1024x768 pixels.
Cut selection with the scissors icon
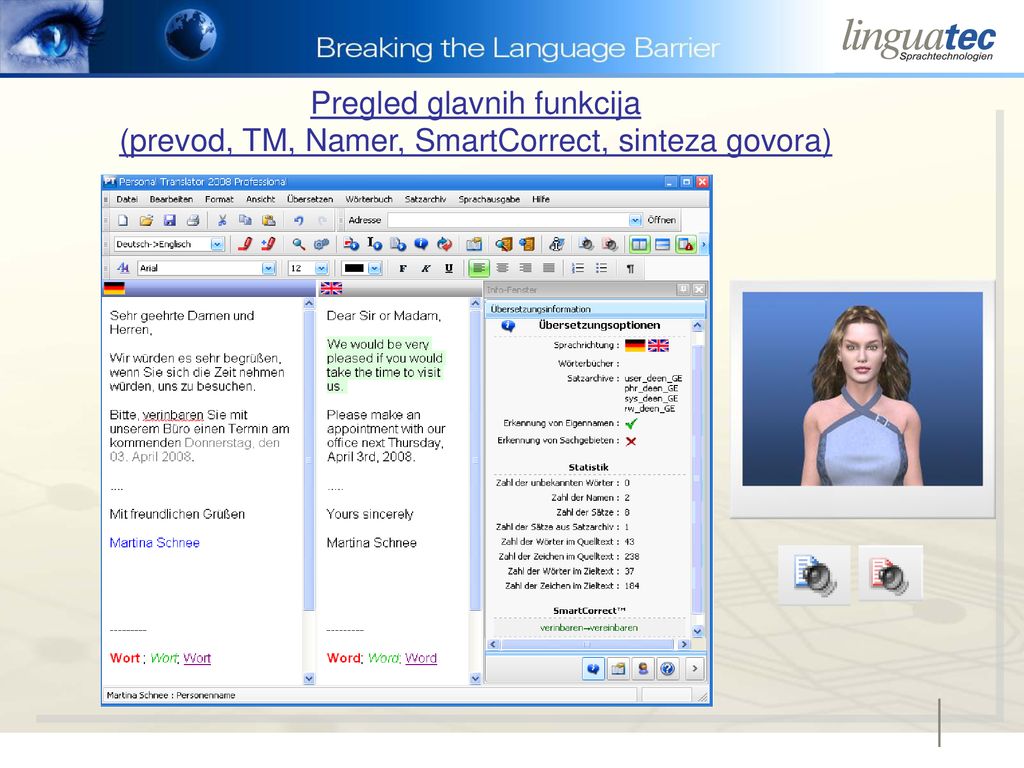coord(222,220)
